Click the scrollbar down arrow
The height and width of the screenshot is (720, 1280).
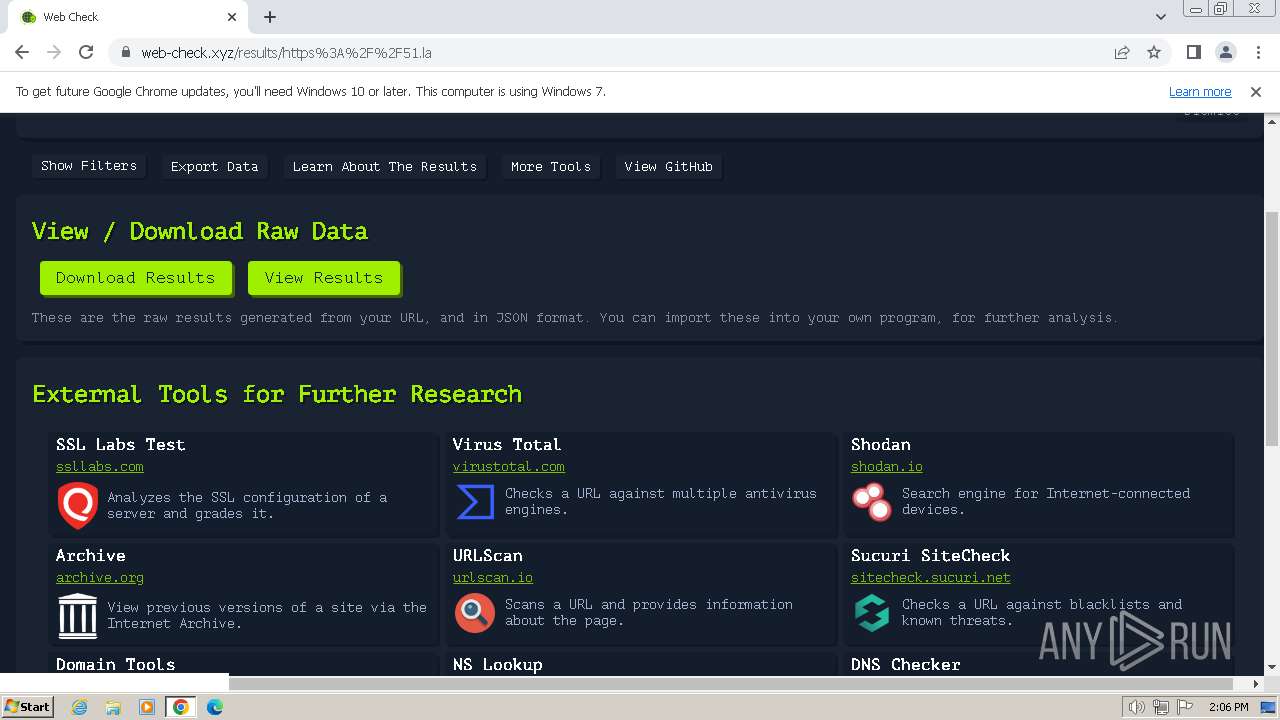1272,667
